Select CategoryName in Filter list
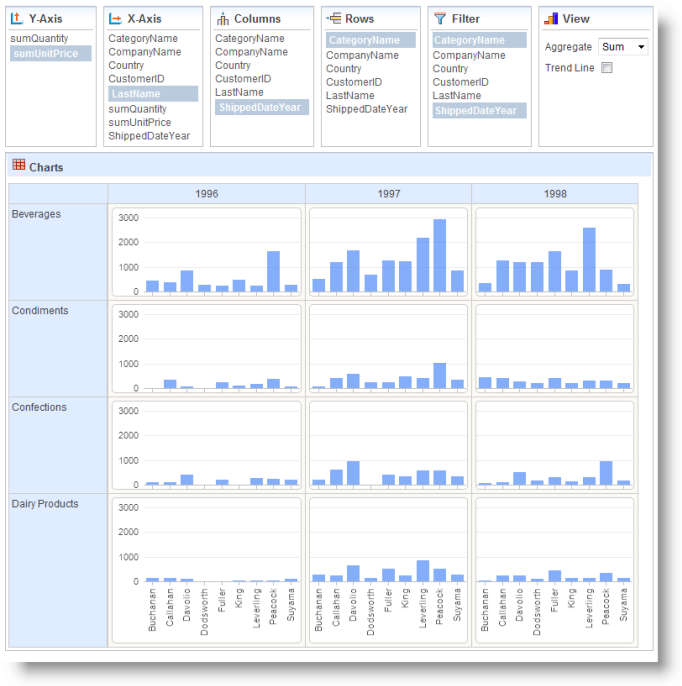Viewport: 682px width, 686px height. click(x=479, y=40)
